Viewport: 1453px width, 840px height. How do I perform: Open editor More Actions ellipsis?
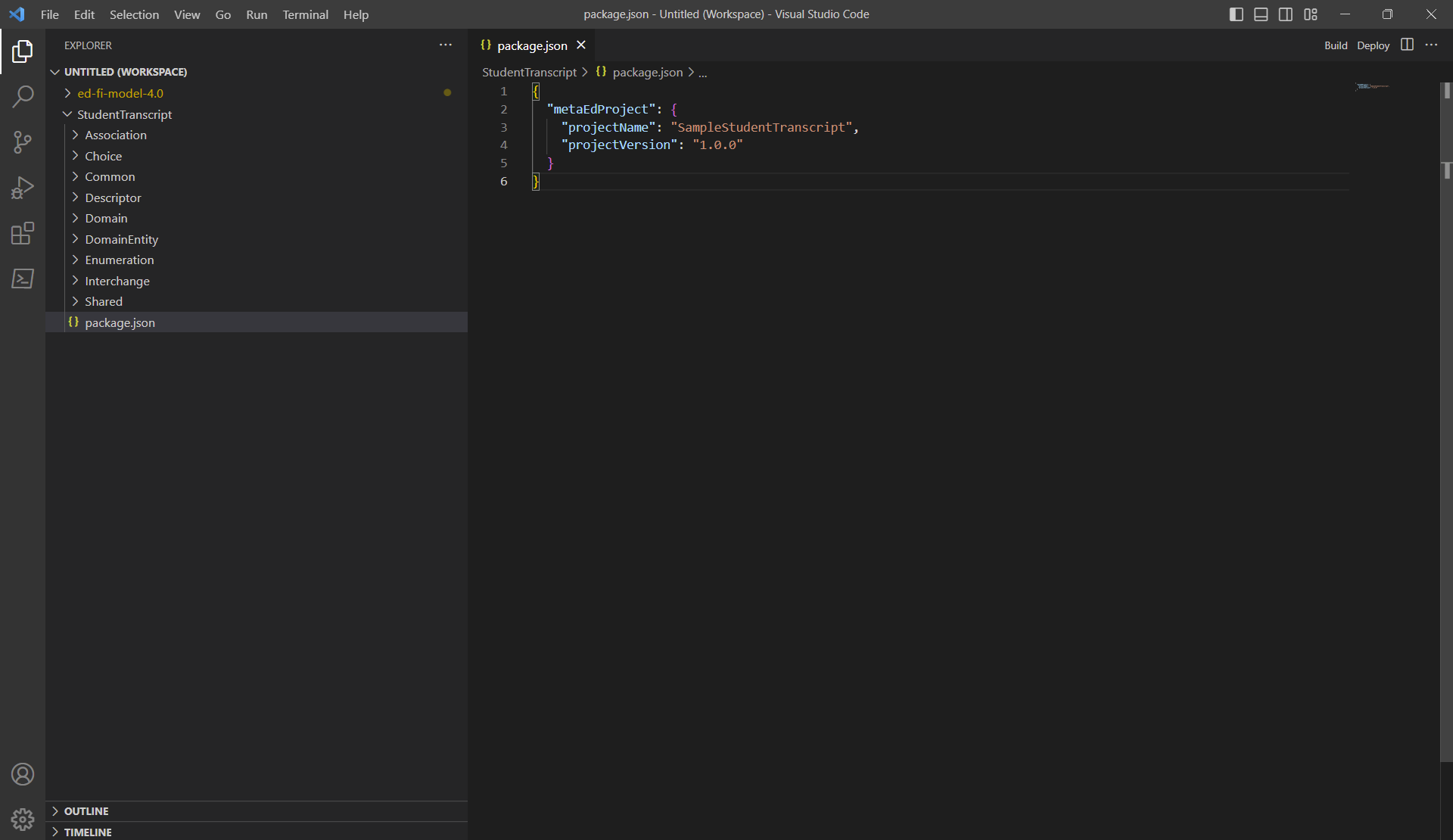point(1431,45)
